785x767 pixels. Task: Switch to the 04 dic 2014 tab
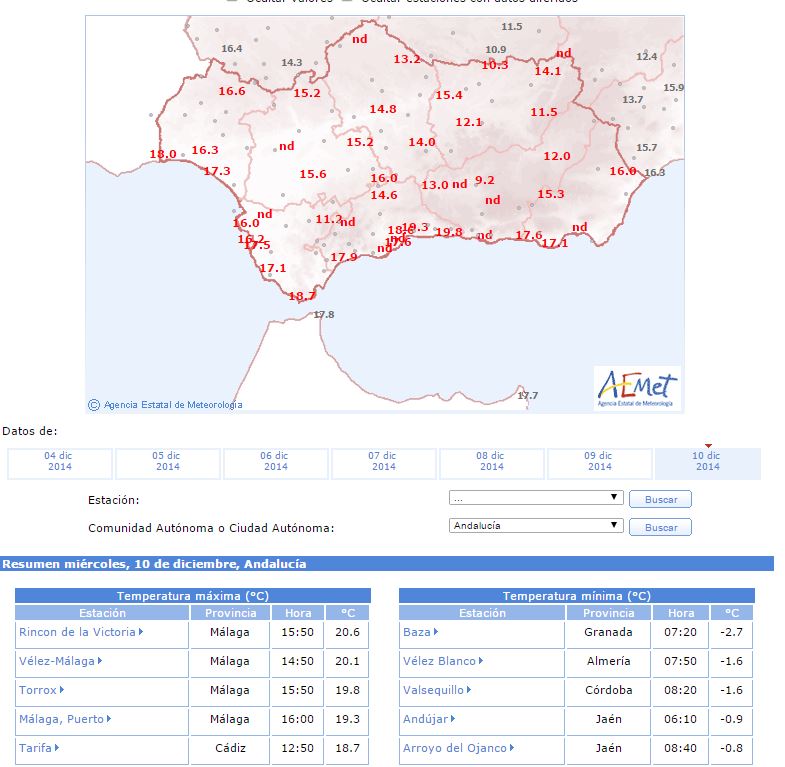59,462
